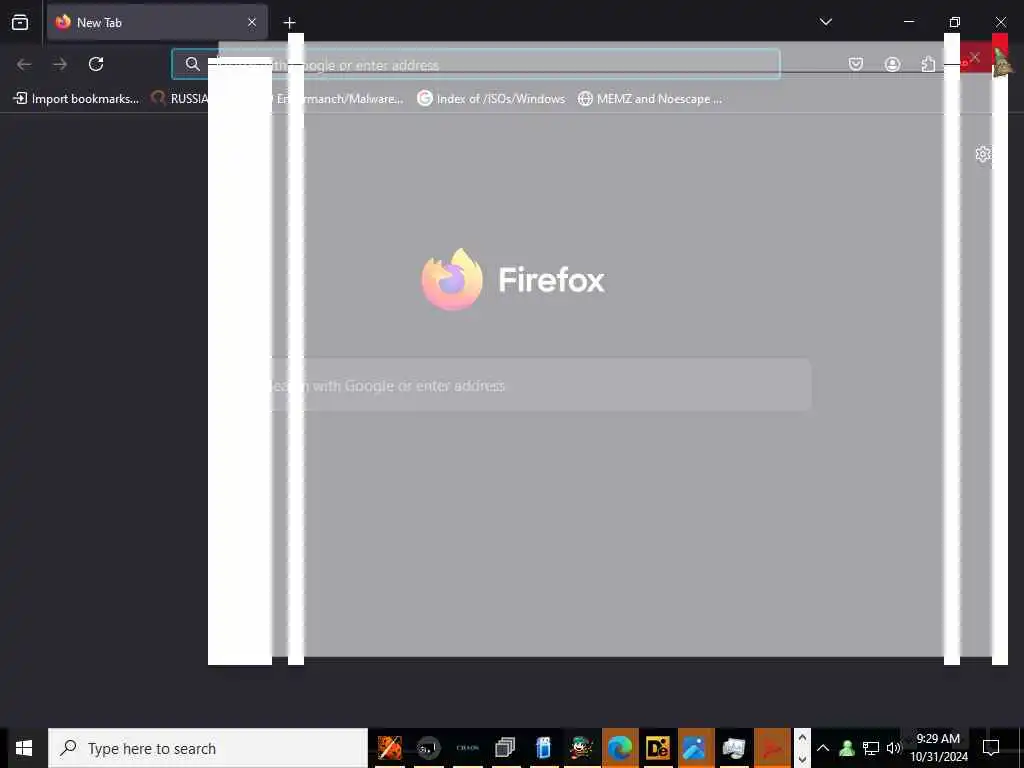Click the Type here to search box
This screenshot has width=1024, height=768.
(x=208, y=748)
